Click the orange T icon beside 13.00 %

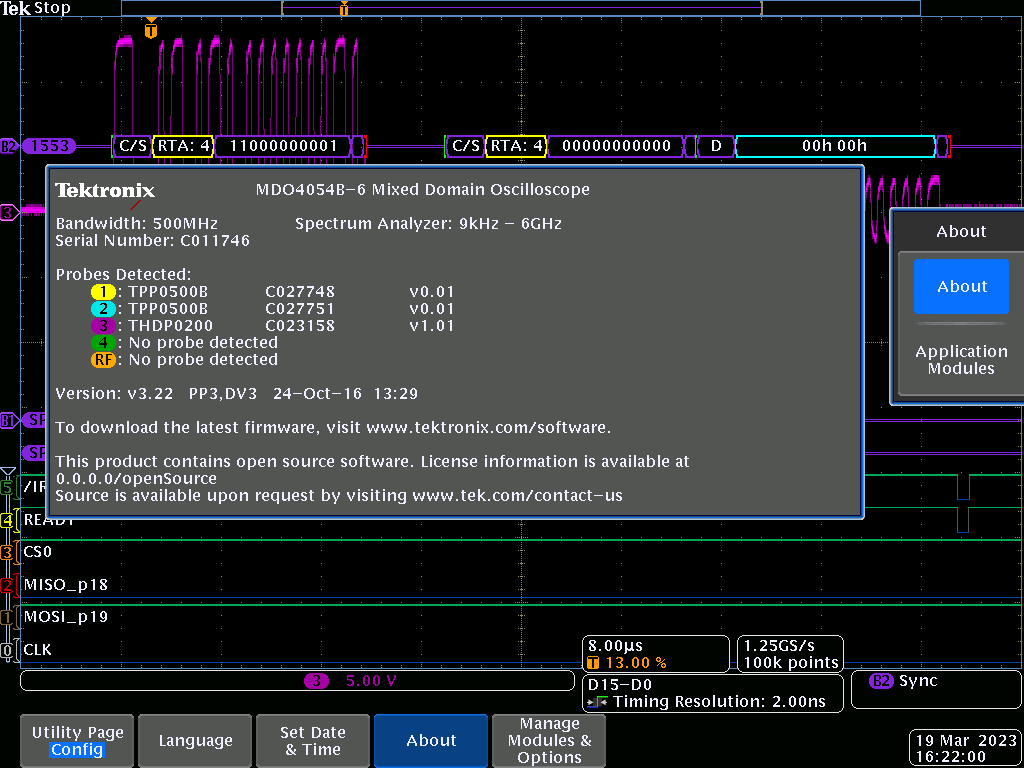(594, 663)
